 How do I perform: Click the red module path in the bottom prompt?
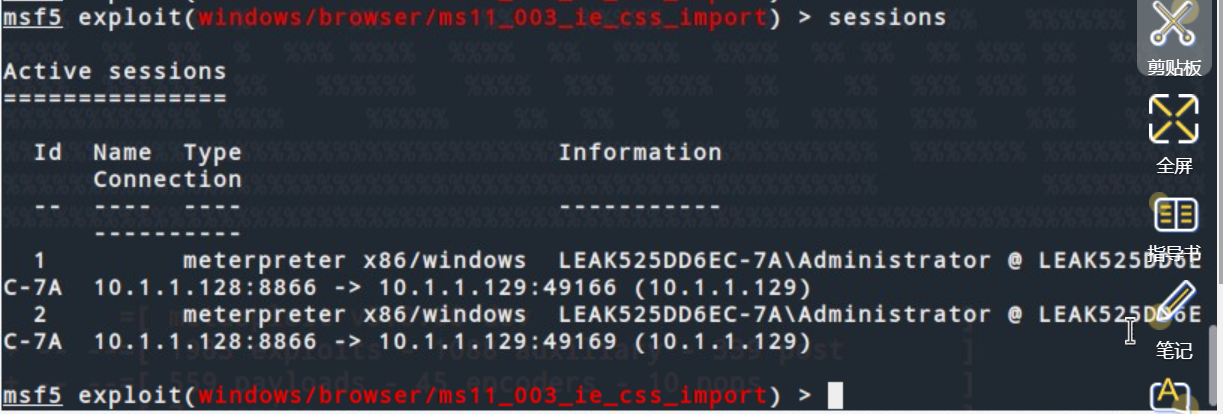click(483, 396)
